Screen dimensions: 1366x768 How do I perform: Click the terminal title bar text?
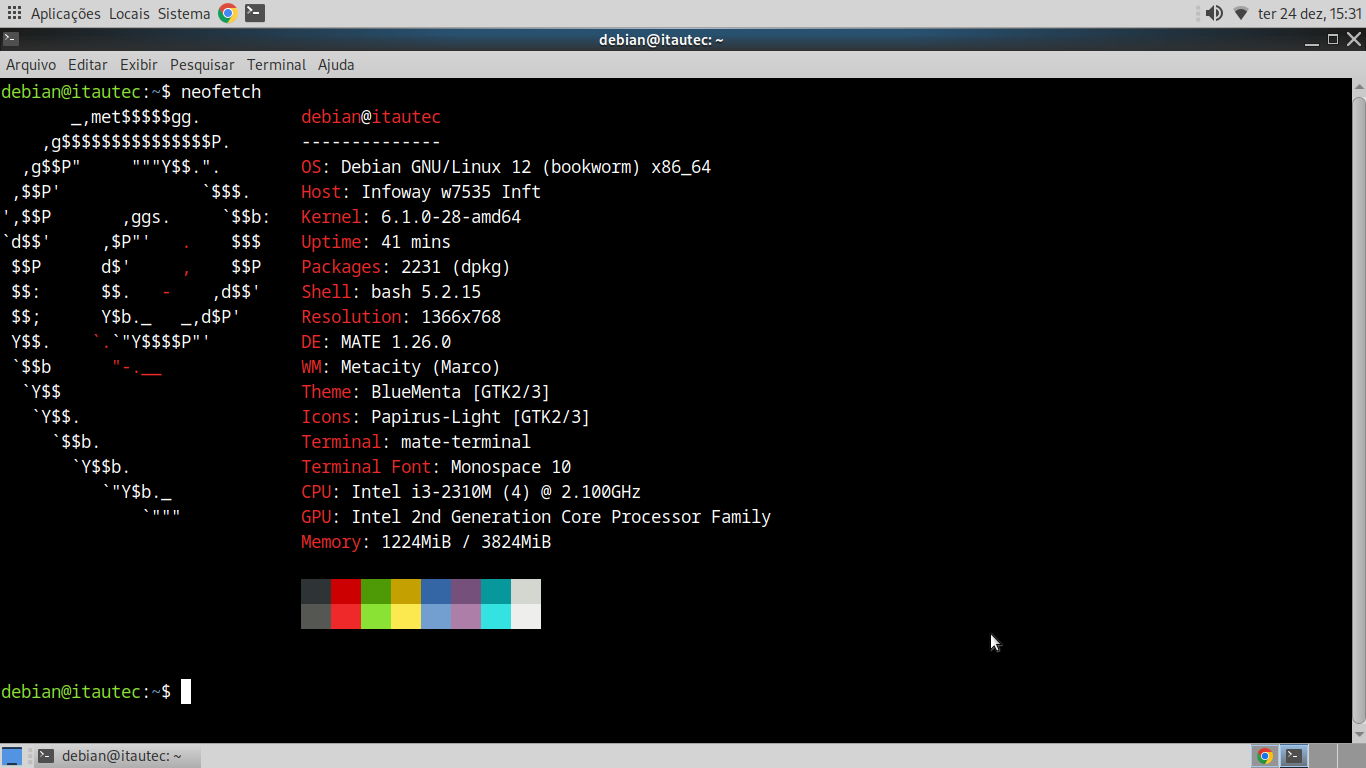pos(661,40)
